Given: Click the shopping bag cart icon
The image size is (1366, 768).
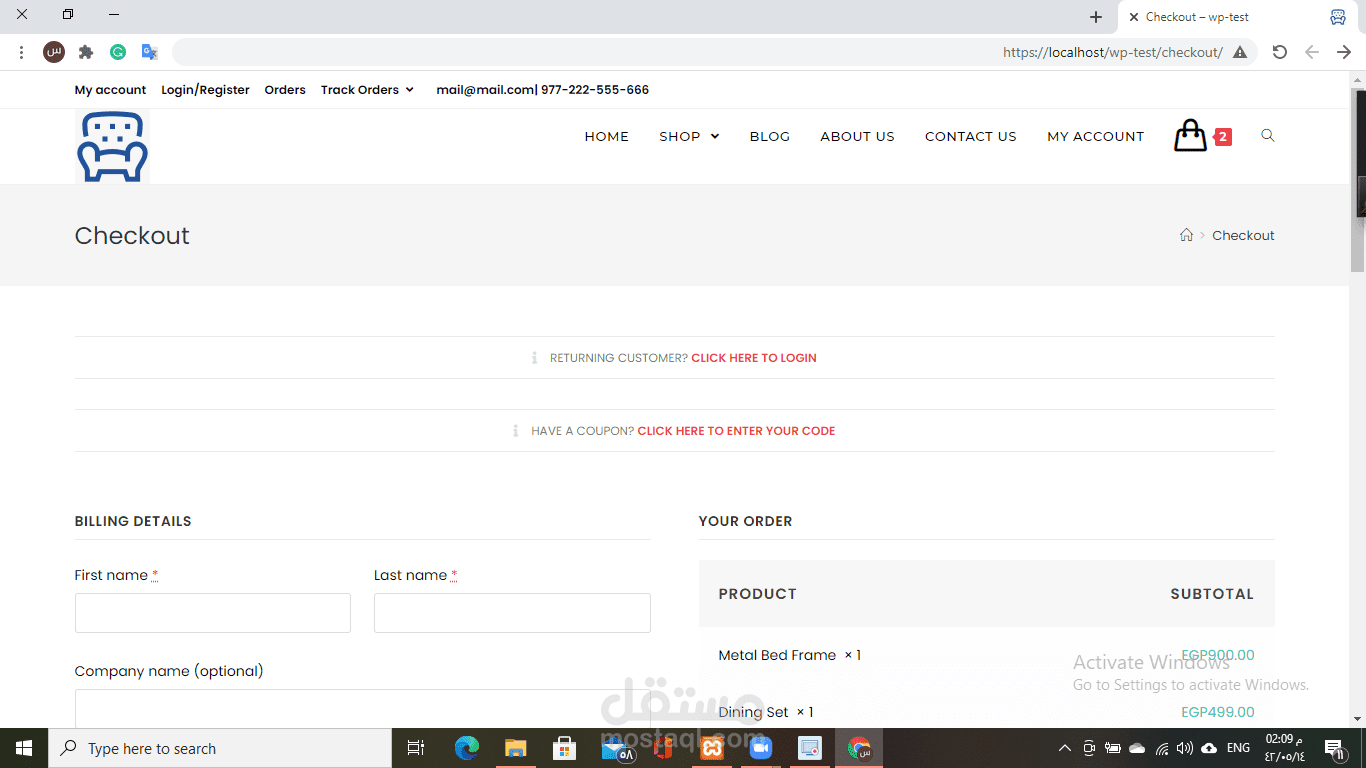Looking at the screenshot, I should 1190,136.
